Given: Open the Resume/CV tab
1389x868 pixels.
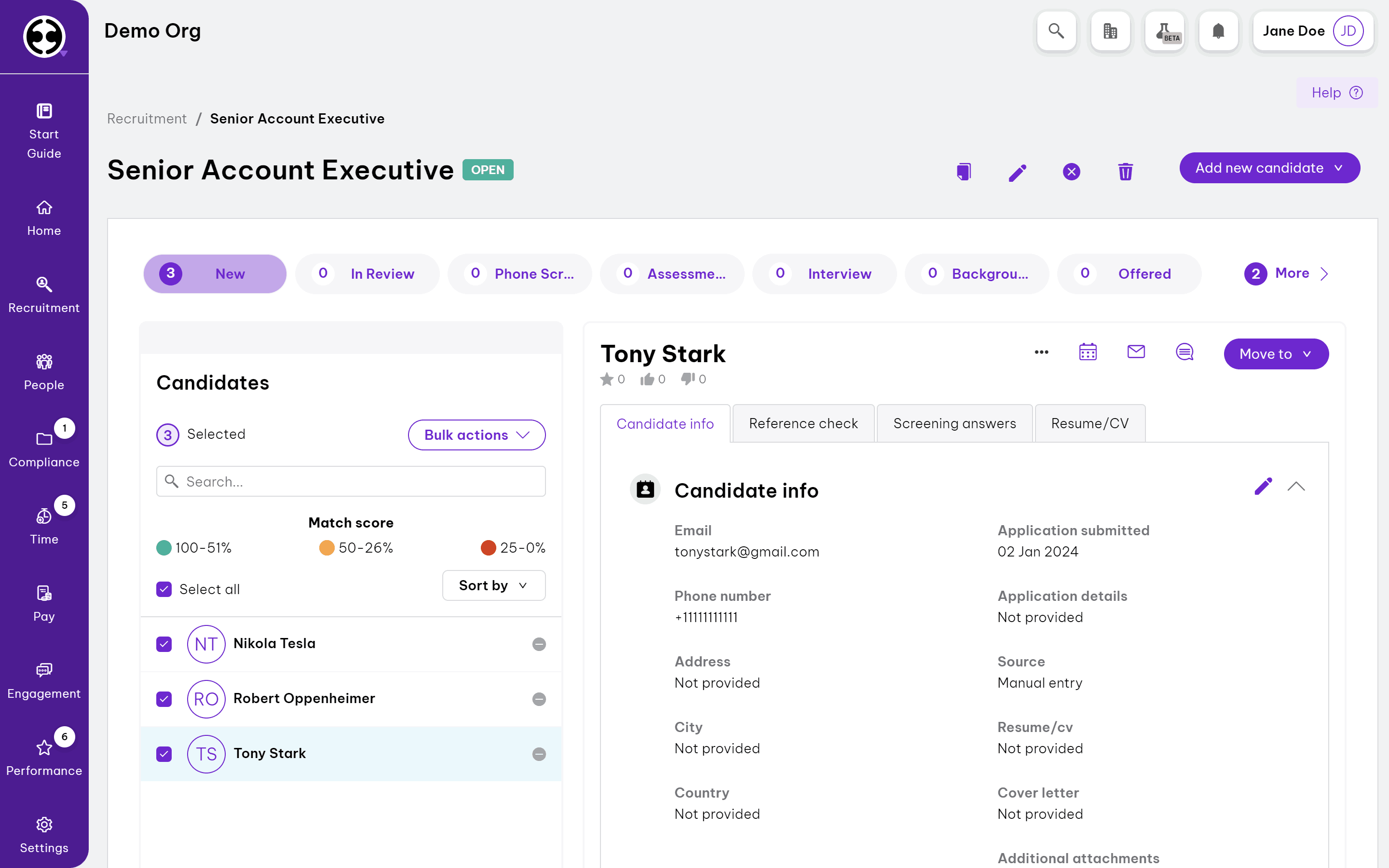Looking at the screenshot, I should point(1089,424).
